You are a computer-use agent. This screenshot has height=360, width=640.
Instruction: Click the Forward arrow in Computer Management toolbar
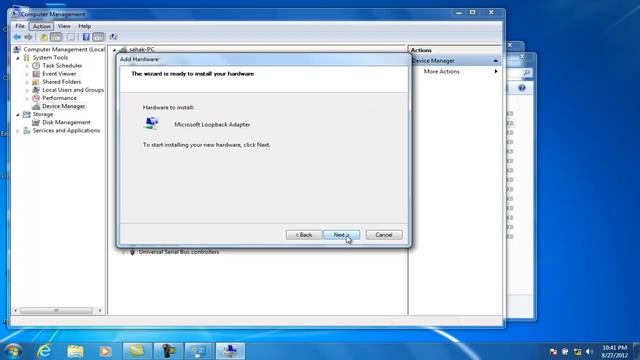coord(28,37)
